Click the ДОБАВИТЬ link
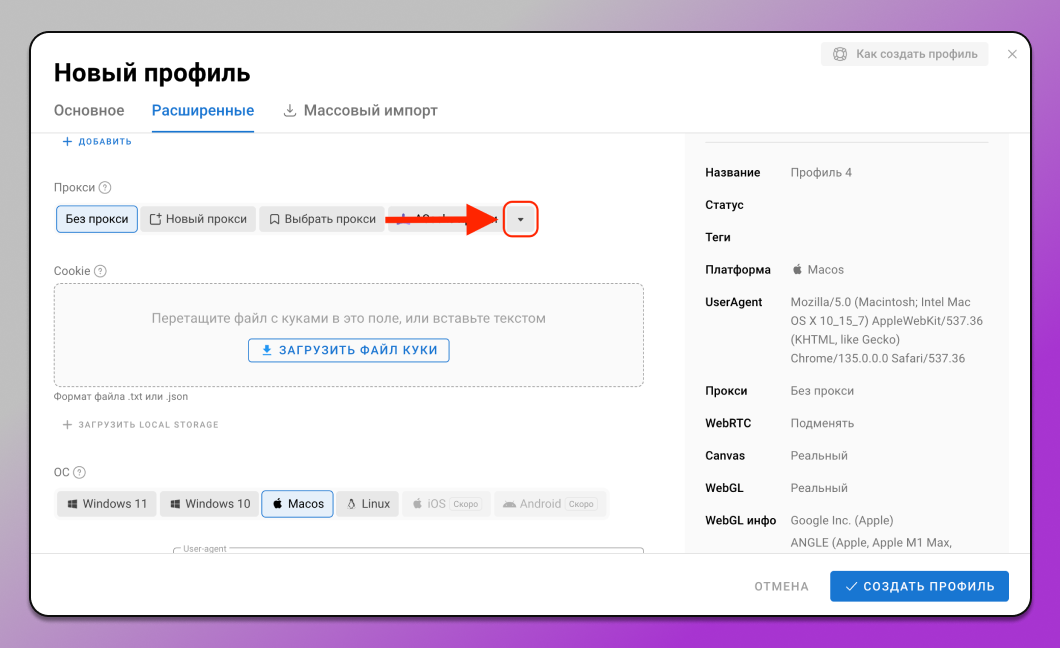This screenshot has width=1060, height=648. (100, 141)
